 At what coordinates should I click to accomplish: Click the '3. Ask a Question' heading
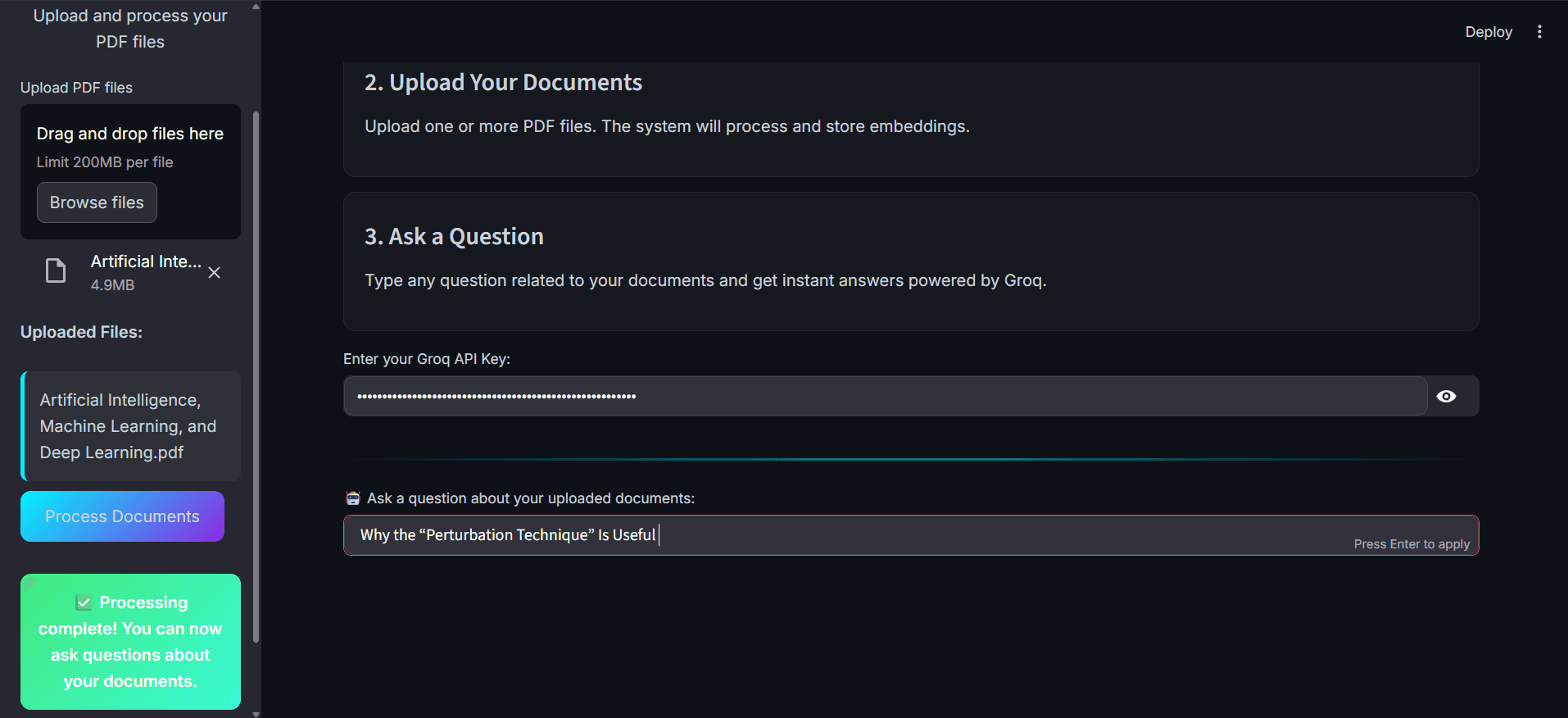coord(454,237)
